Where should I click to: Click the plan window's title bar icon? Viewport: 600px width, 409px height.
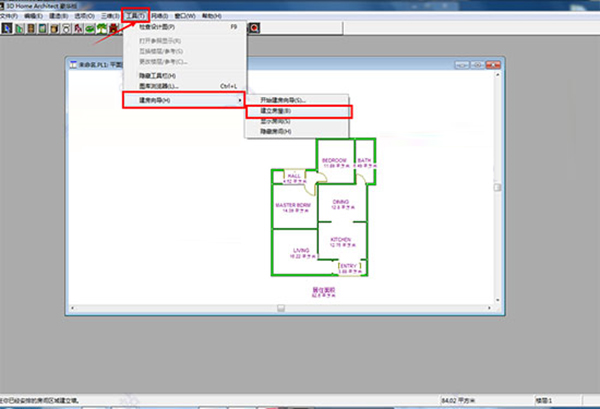pyautogui.click(x=73, y=64)
